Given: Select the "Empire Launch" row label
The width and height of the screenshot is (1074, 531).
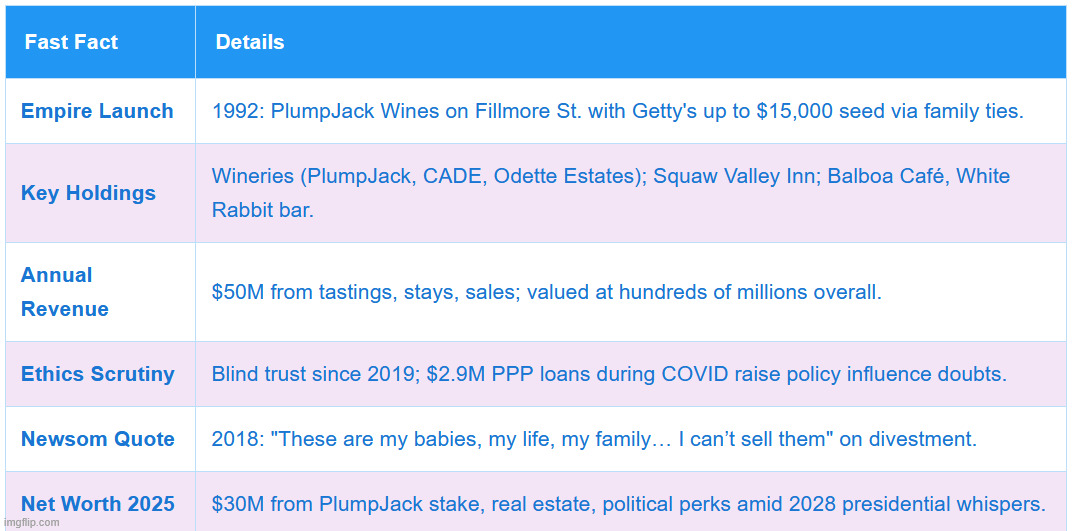Looking at the screenshot, I should point(97,111).
